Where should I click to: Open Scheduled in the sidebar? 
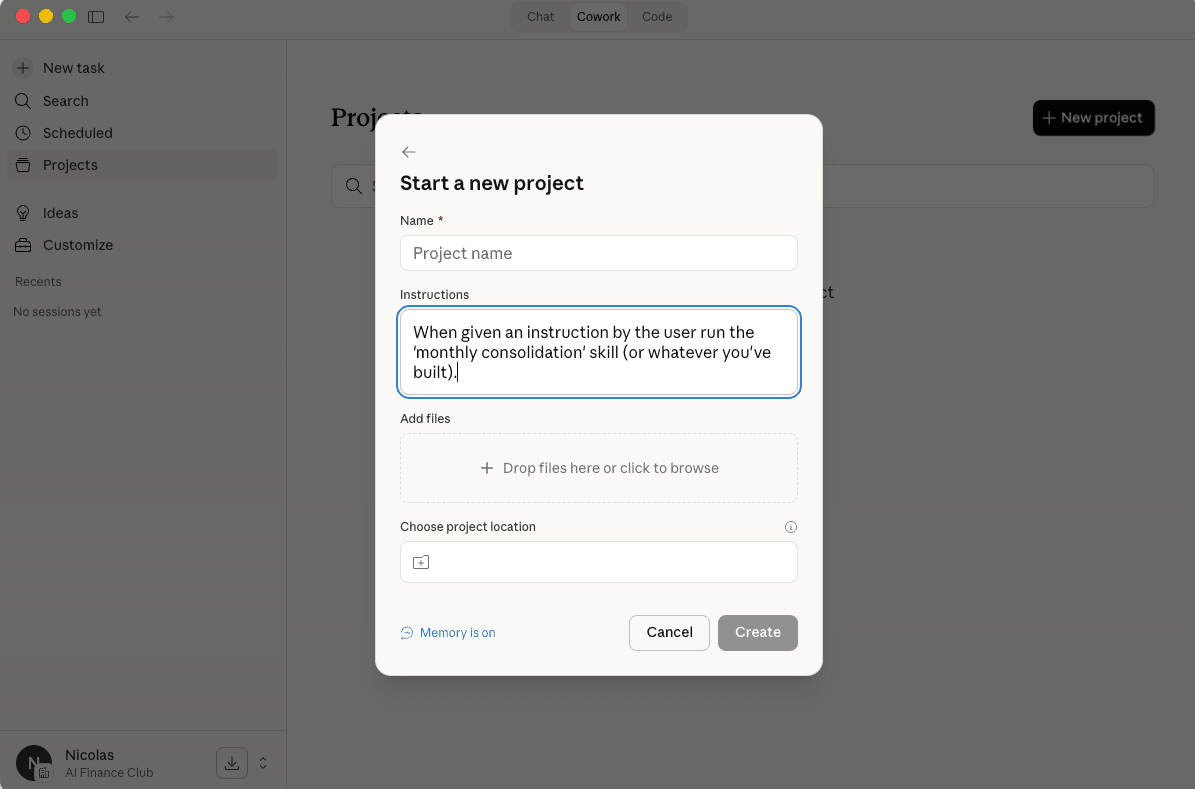click(77, 133)
